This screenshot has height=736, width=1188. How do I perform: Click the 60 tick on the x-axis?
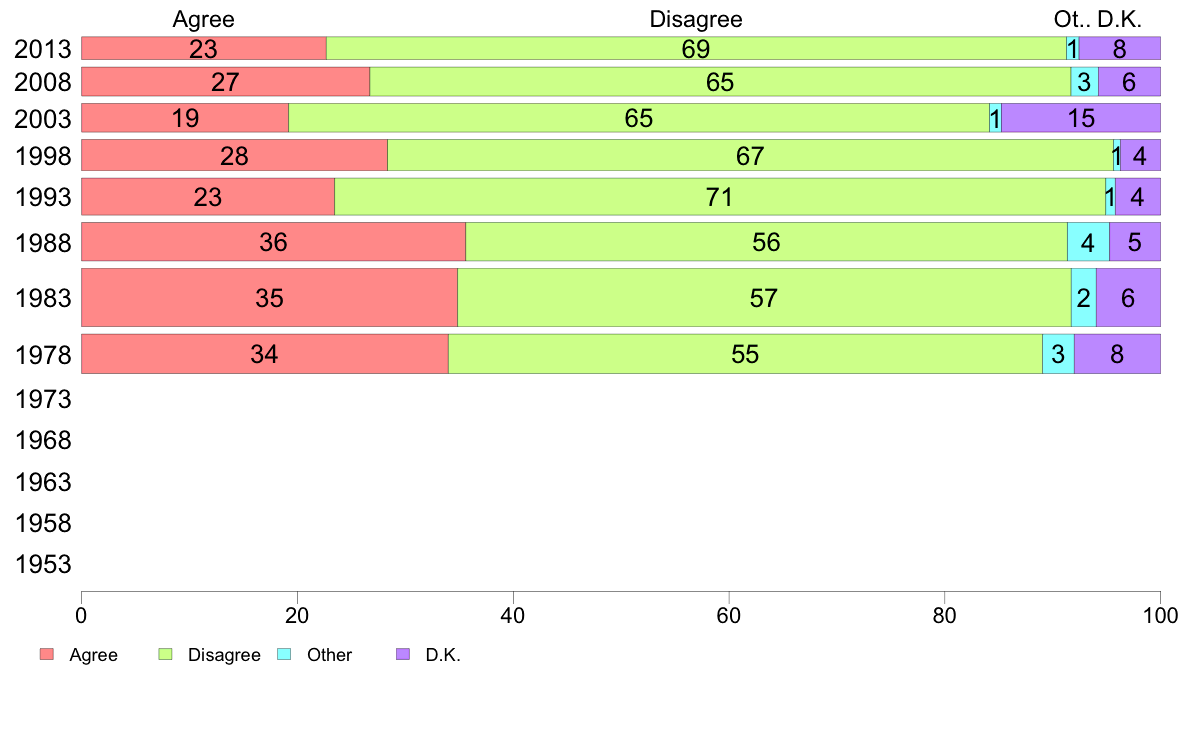[729, 609]
